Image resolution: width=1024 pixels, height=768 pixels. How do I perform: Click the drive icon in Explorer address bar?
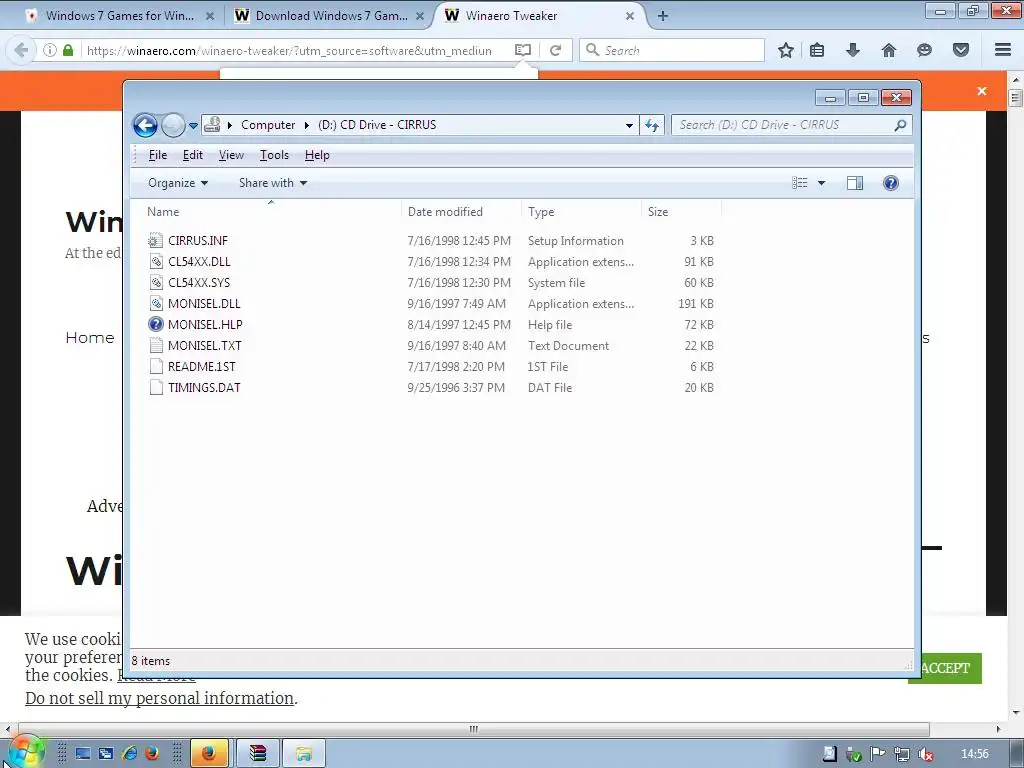pos(212,124)
